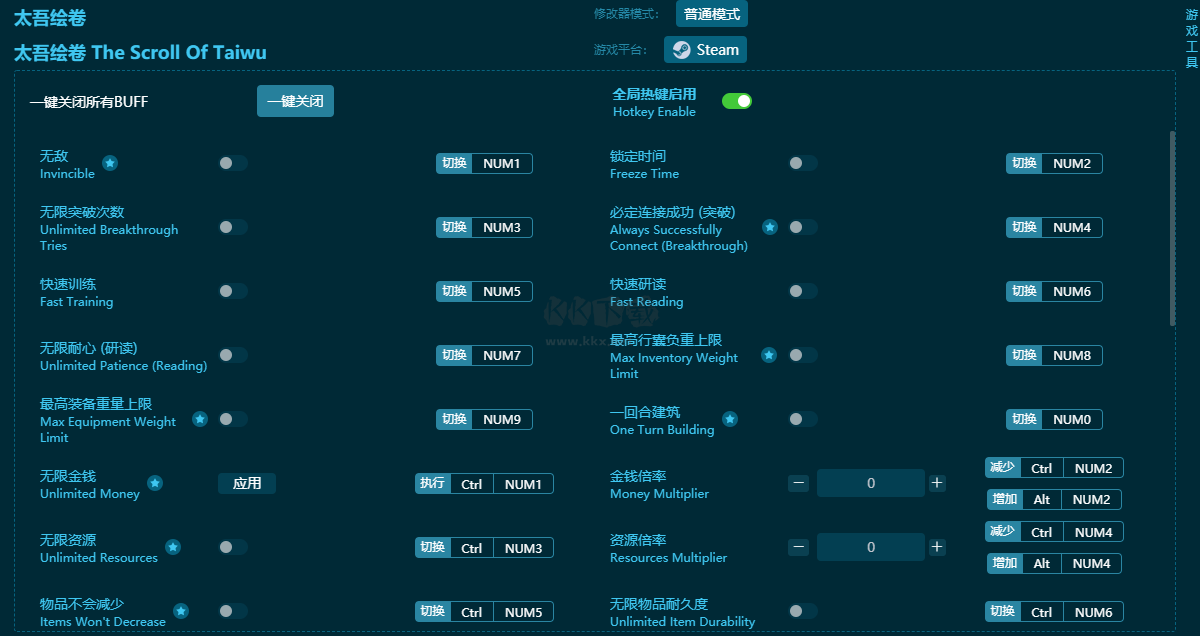Click the Steam platform icon button
Image resolution: width=1200 pixels, height=636 pixels.
pos(705,50)
